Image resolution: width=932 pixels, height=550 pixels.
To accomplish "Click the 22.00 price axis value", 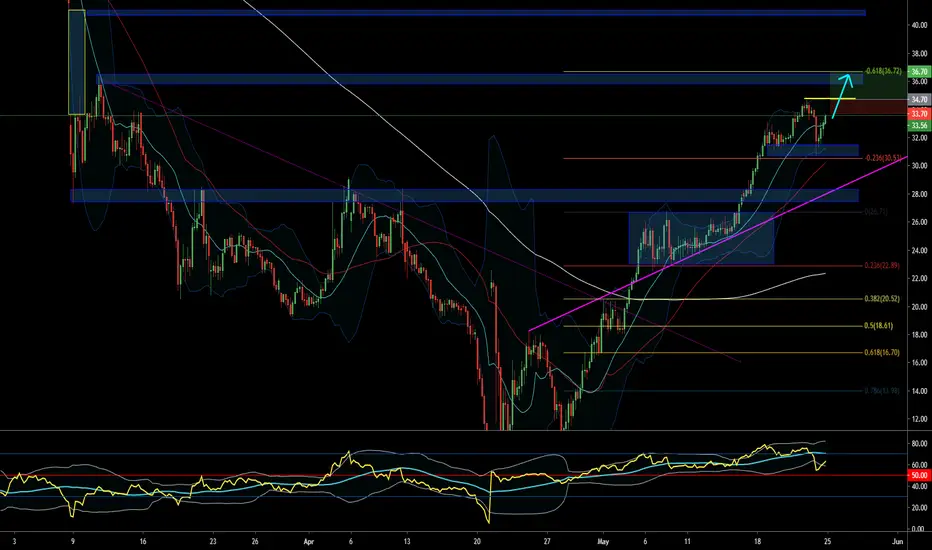I will [x=919, y=278].
